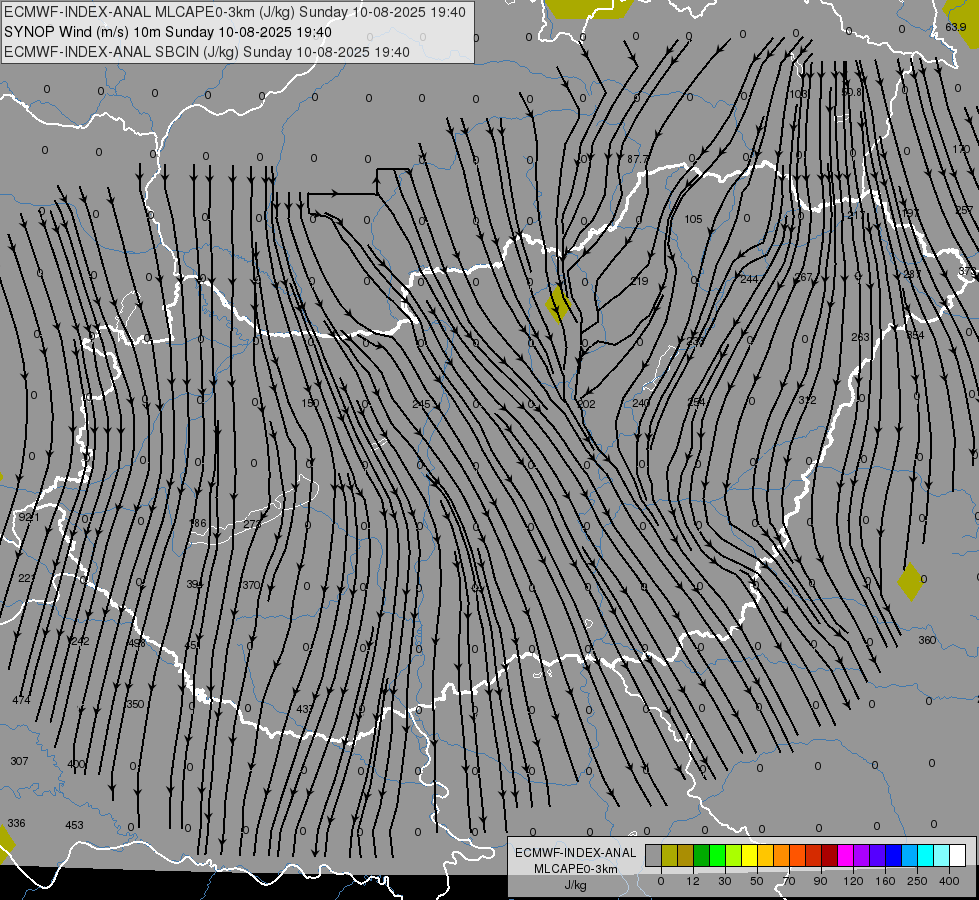Click the 'SYNOP Wind (m/s) 10m' header line
This screenshot has width=979, height=900.
coord(167,32)
